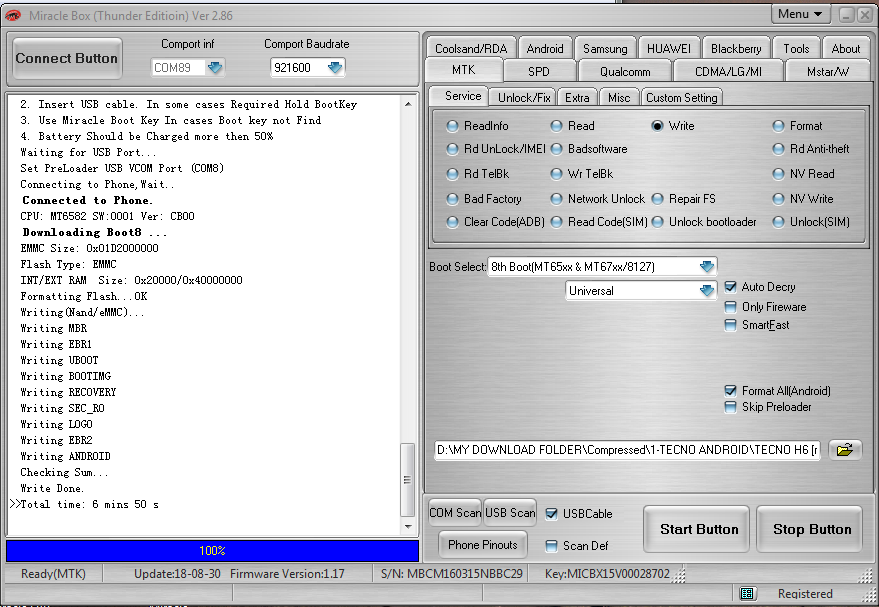Switch to the HUAWEI tab
Screen dimensions: 879x607
click(669, 48)
